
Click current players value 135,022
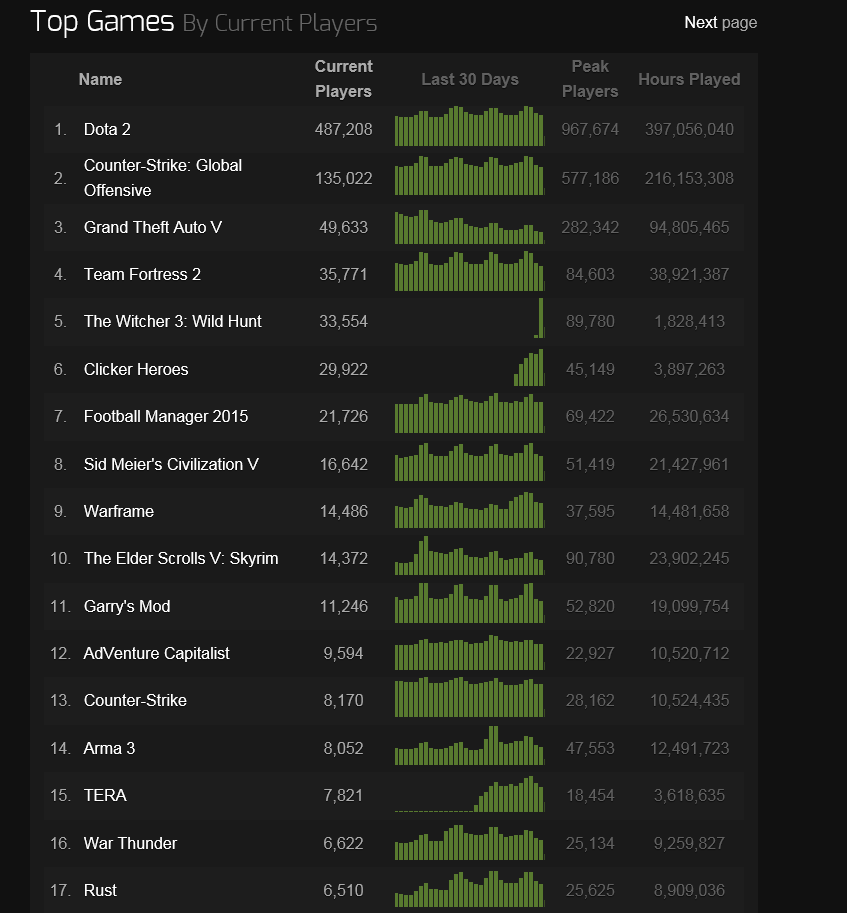(343, 178)
